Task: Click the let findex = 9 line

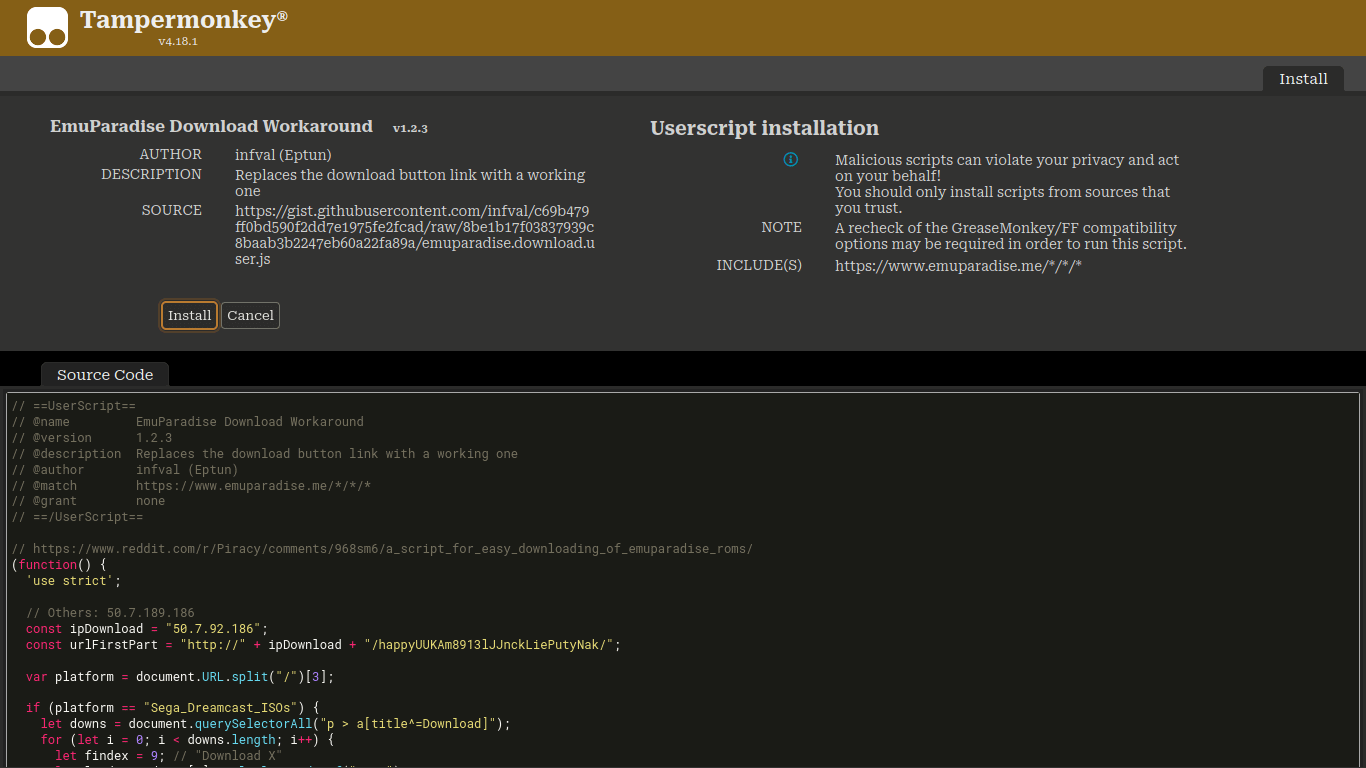Action: (x=169, y=756)
